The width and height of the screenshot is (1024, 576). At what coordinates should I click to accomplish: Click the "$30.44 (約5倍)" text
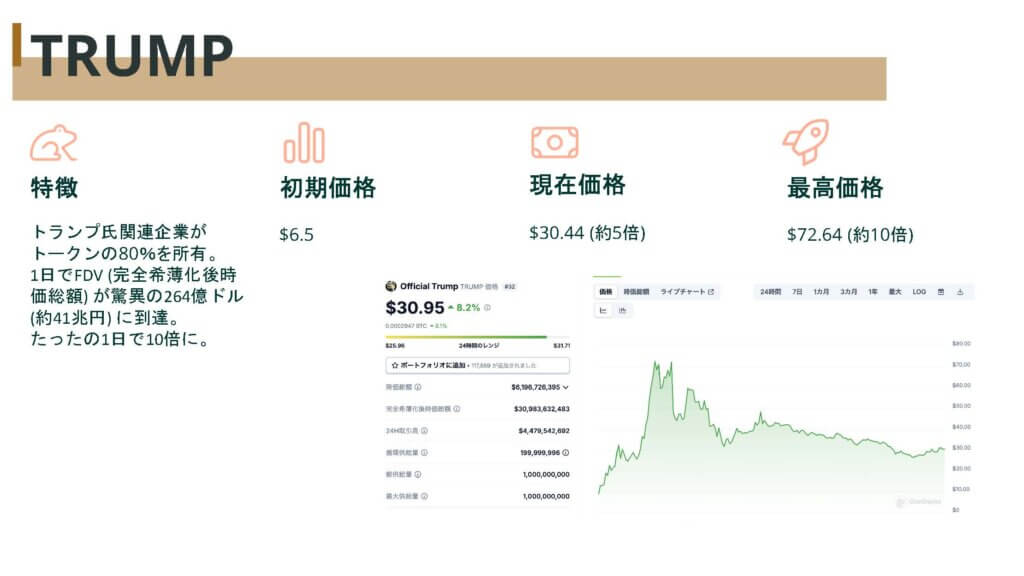[587, 233]
